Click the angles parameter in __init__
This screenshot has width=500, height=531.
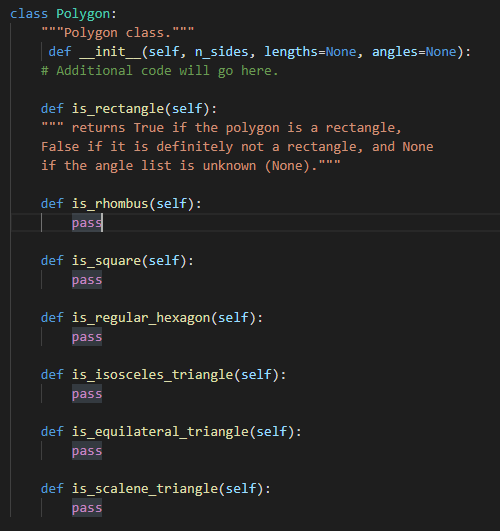click(395, 52)
